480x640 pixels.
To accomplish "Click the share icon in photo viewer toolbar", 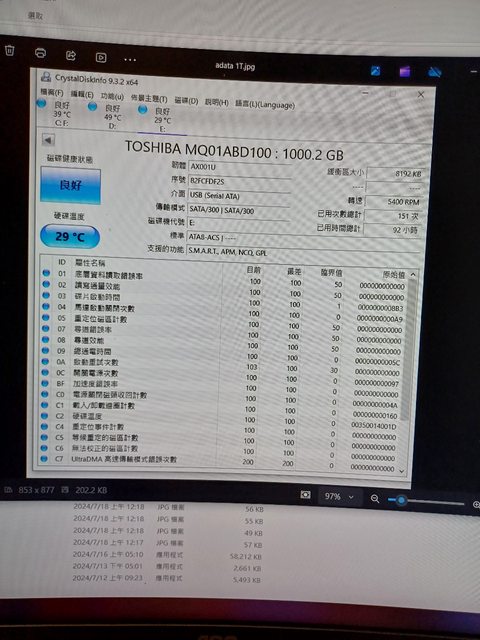I will (71, 55).
